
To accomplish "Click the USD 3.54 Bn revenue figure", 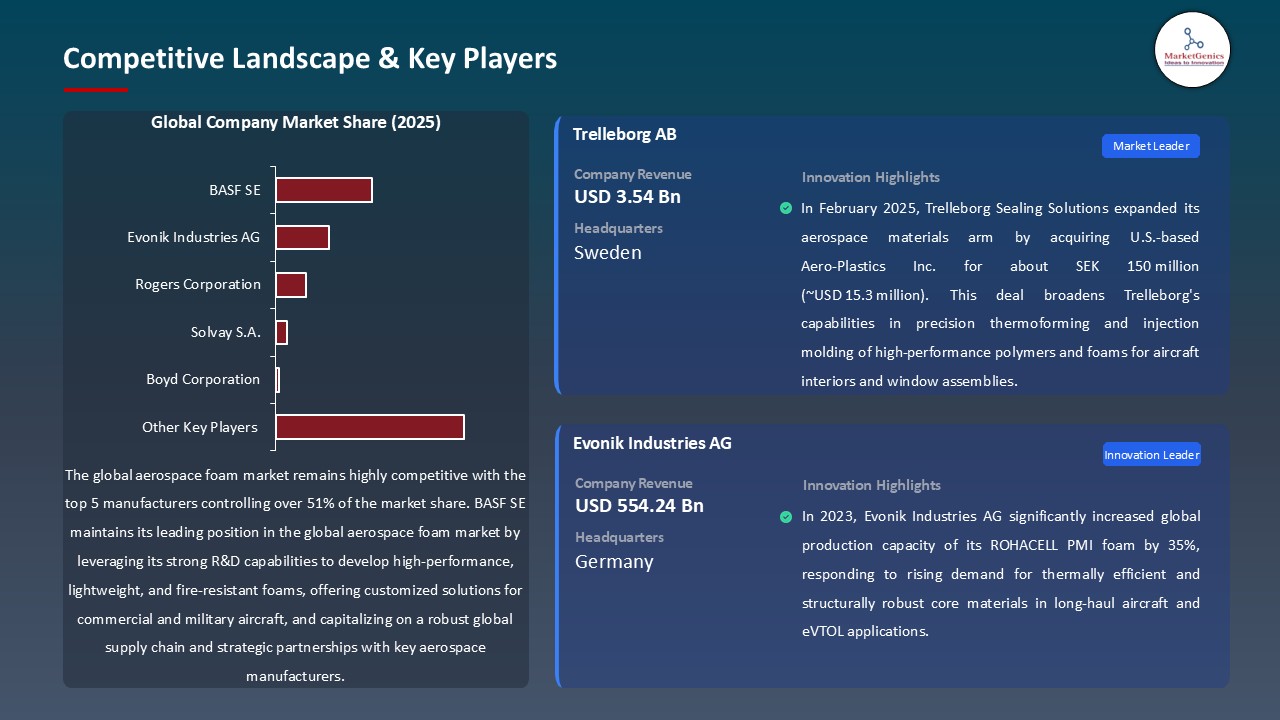I will pyautogui.click(x=627, y=197).
